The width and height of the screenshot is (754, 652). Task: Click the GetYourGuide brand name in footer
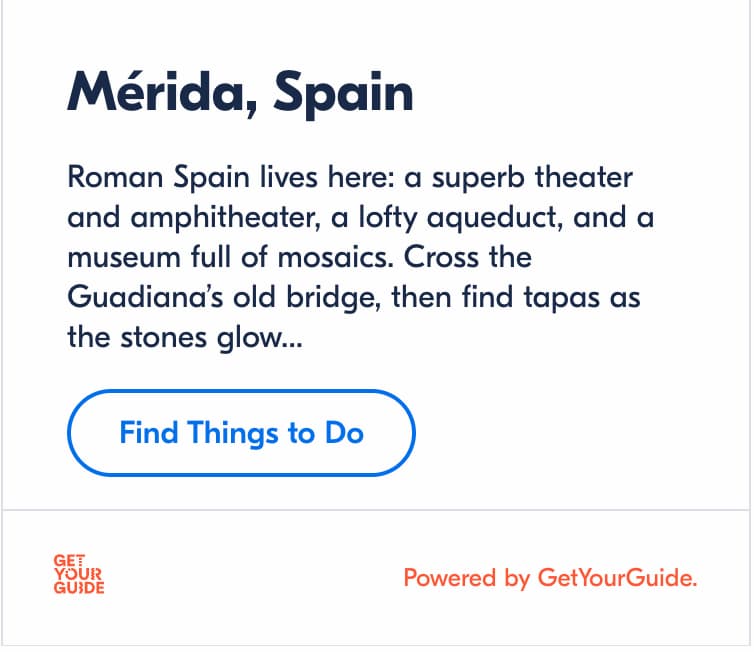click(x=616, y=578)
